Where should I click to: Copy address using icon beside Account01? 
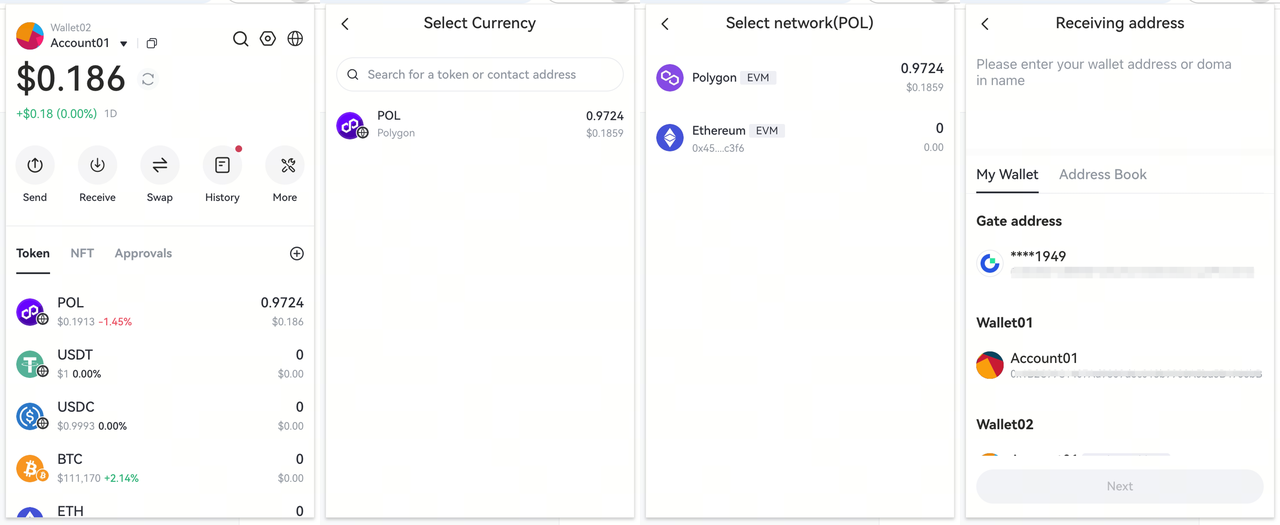click(x=152, y=44)
